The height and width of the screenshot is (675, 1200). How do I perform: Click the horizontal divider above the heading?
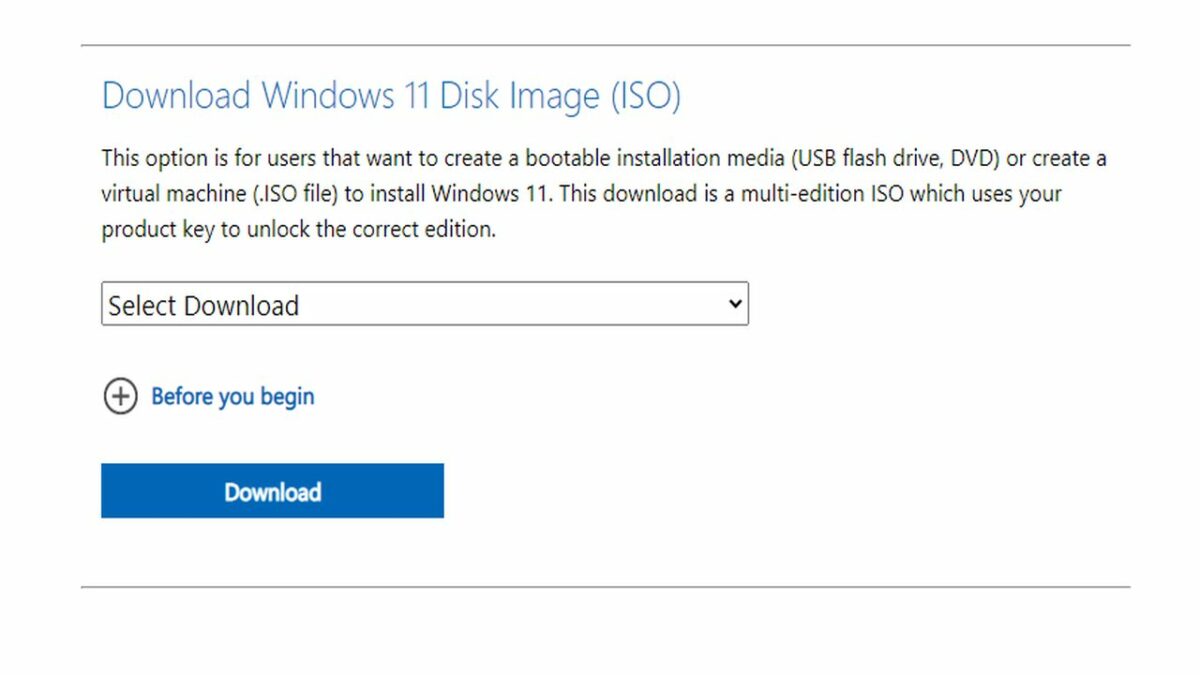[605, 45]
